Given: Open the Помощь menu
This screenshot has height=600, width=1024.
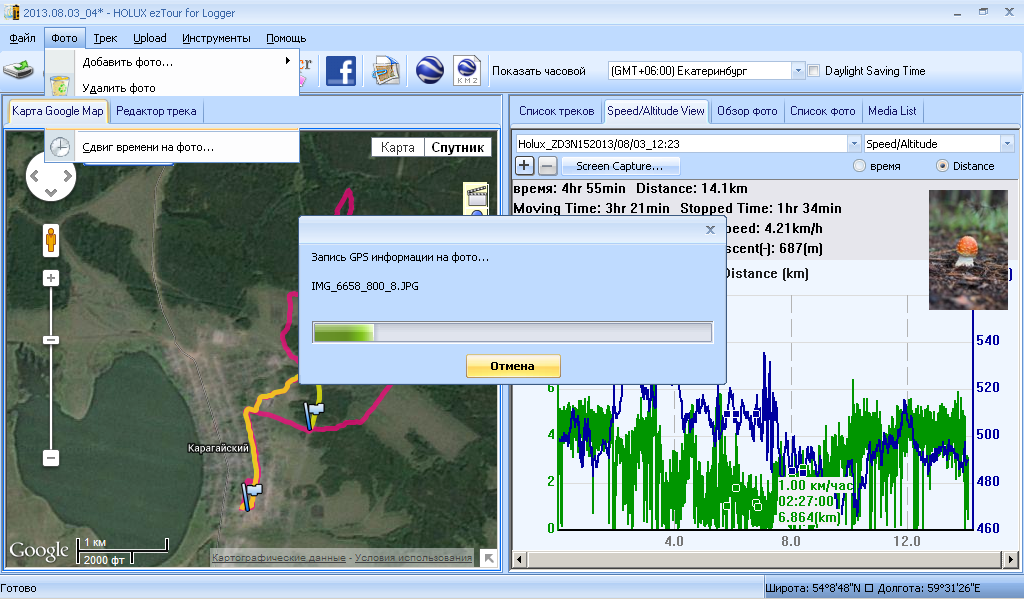Looking at the screenshot, I should click(286, 38).
